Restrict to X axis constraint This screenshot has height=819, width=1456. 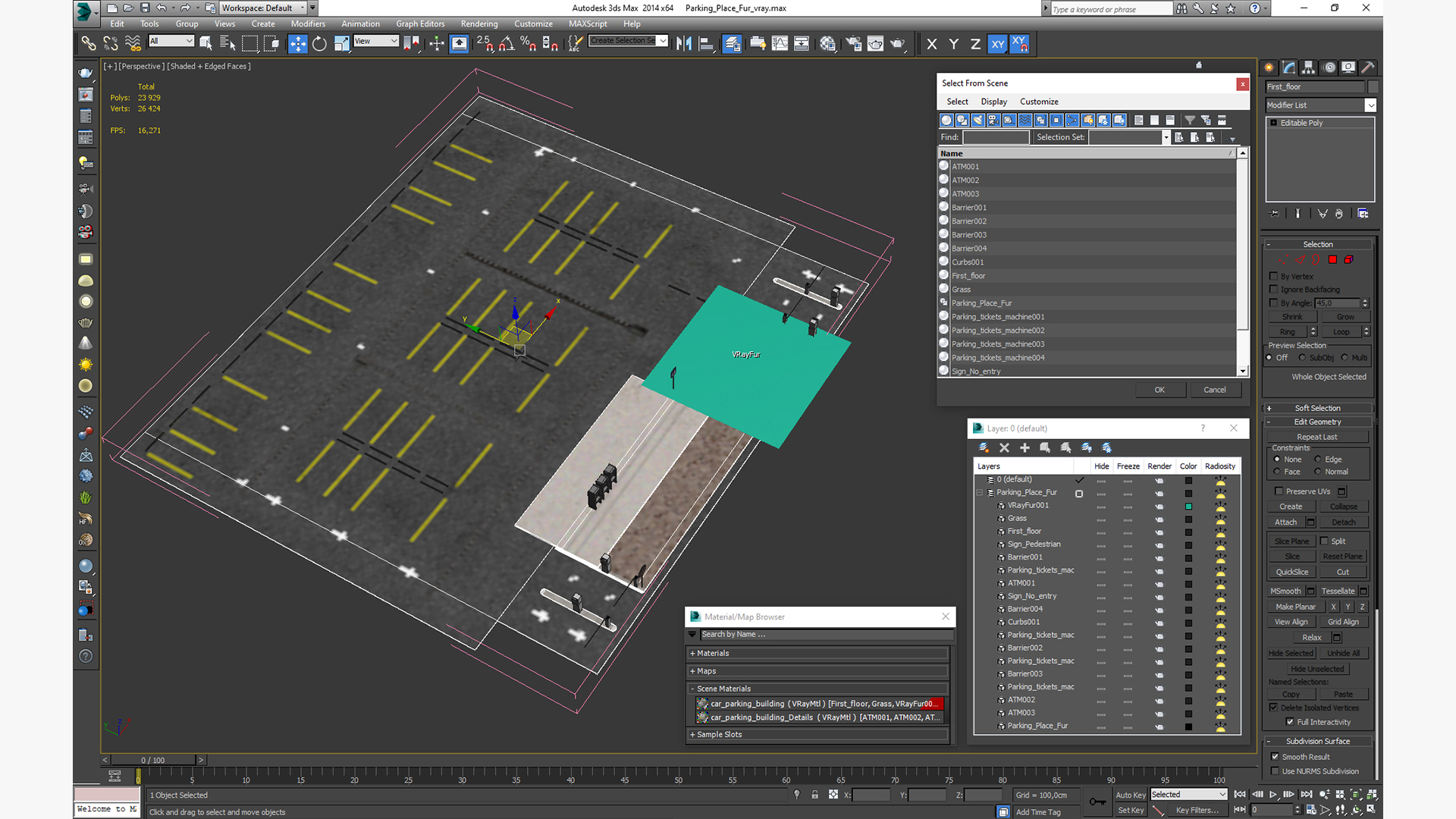(932, 44)
